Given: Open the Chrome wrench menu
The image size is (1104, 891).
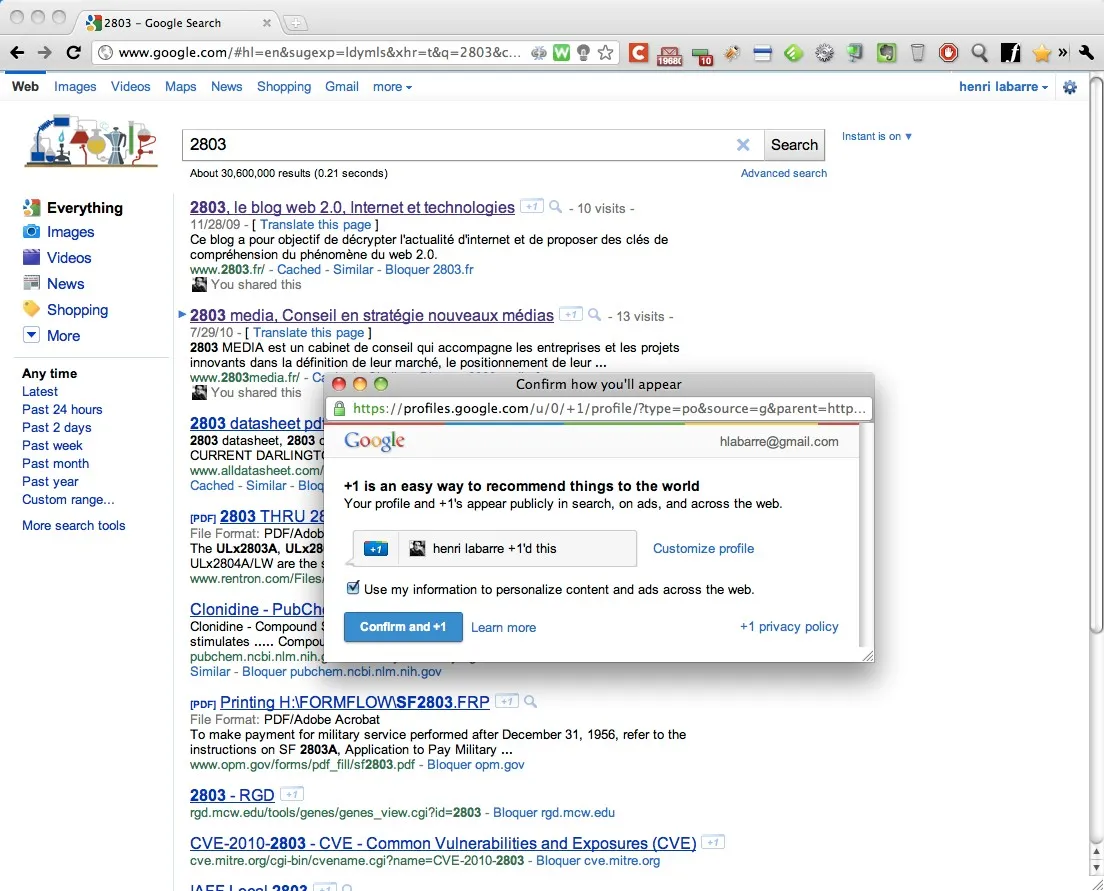Looking at the screenshot, I should click(1086, 53).
